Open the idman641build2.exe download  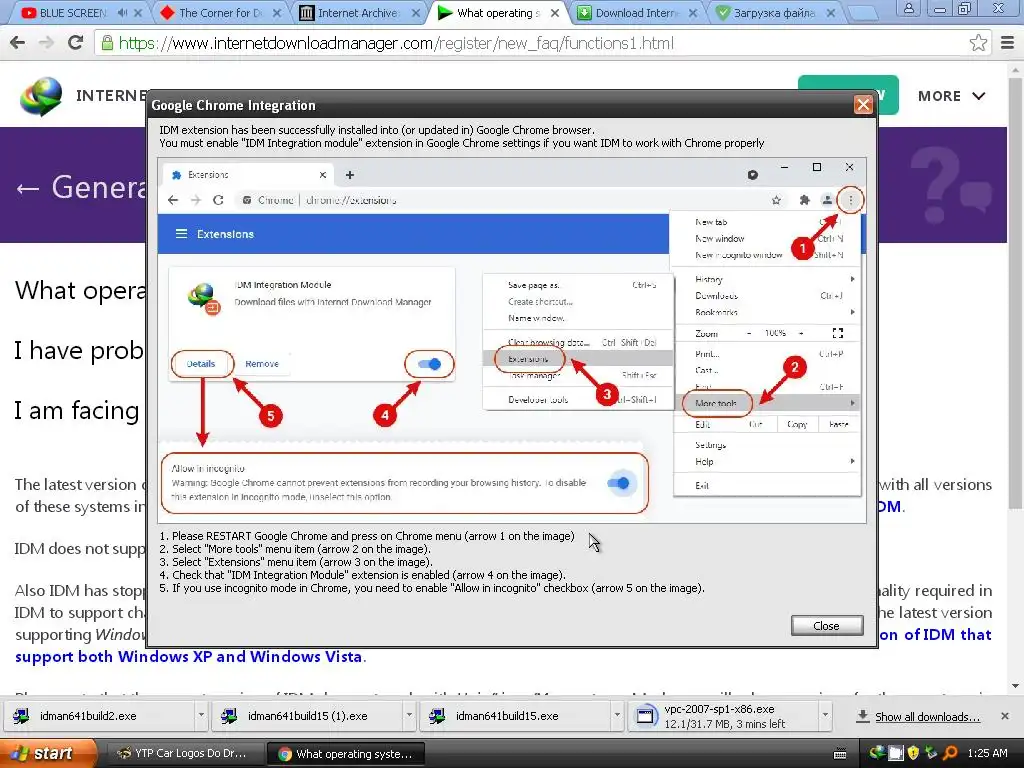click(98, 716)
